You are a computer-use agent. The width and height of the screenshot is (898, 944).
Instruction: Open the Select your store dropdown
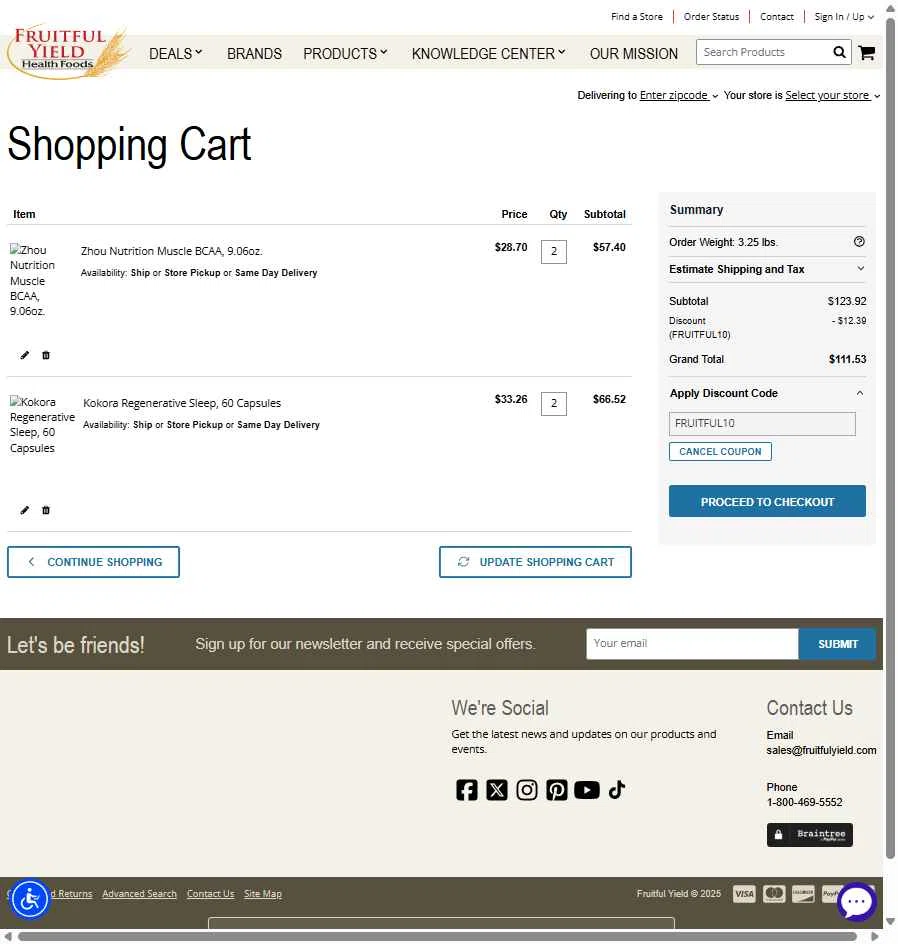832,95
